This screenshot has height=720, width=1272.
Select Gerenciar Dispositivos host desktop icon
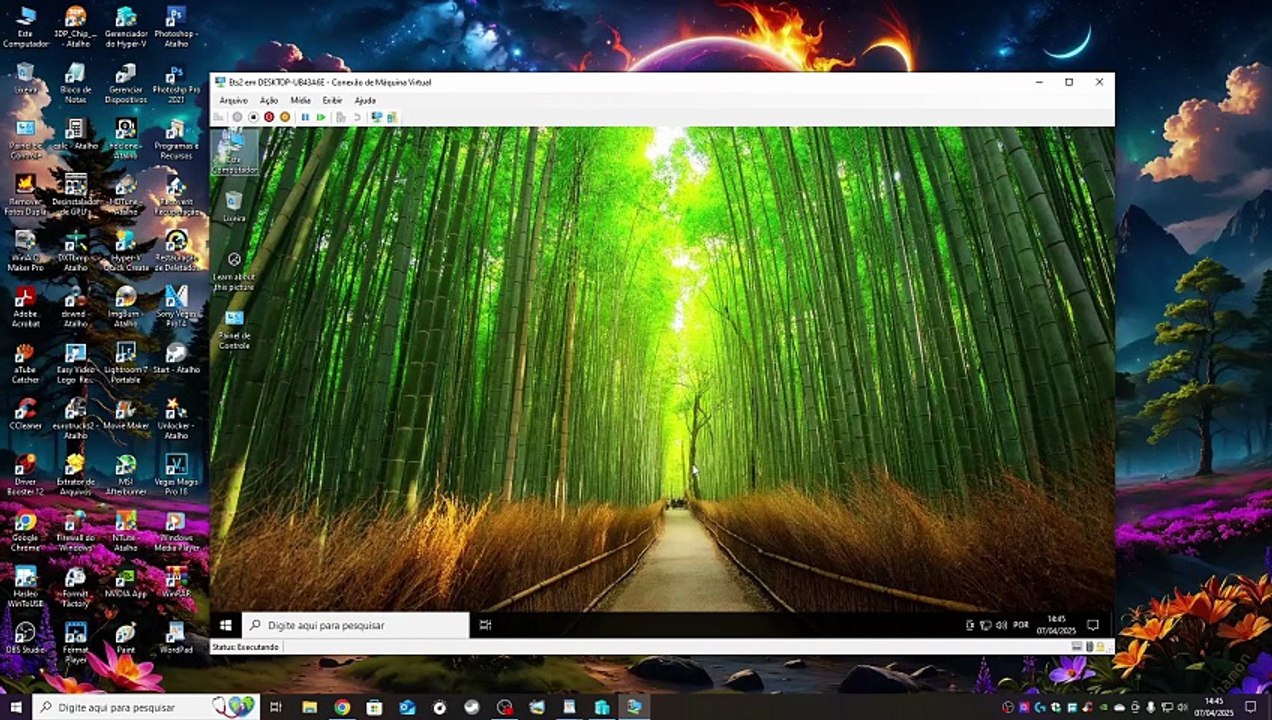coord(126,84)
